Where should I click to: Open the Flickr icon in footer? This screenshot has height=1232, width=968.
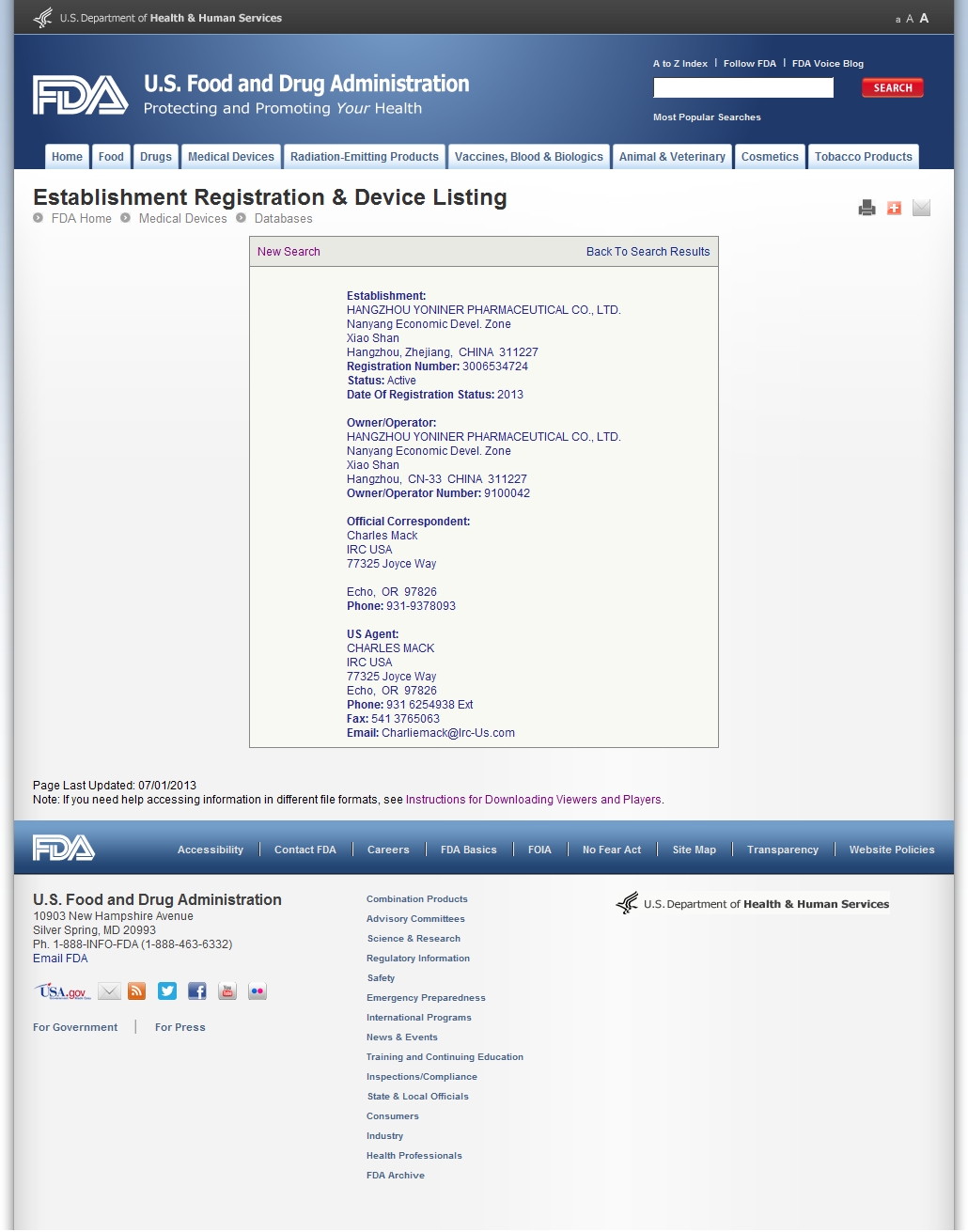click(258, 991)
